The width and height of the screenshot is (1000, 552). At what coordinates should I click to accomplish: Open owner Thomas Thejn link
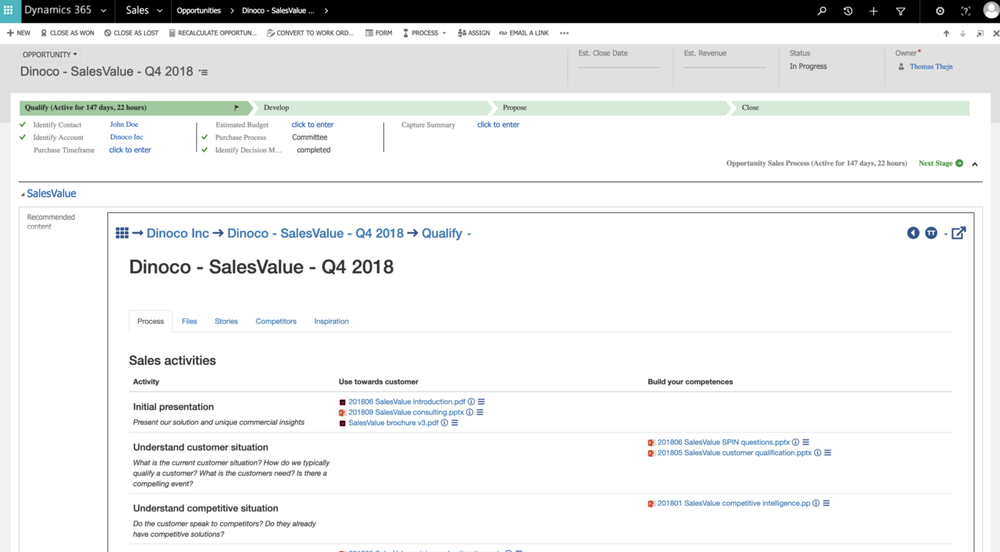click(x=931, y=66)
